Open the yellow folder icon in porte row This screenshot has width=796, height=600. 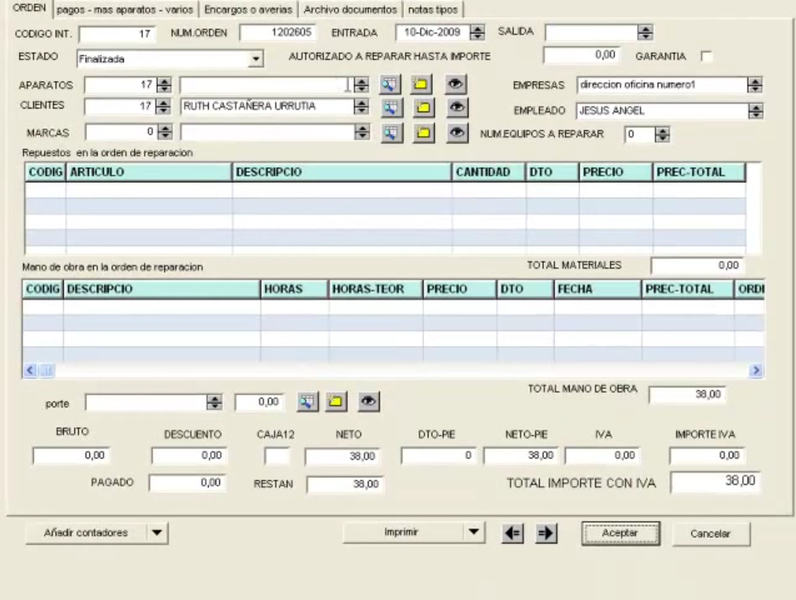tap(336, 402)
